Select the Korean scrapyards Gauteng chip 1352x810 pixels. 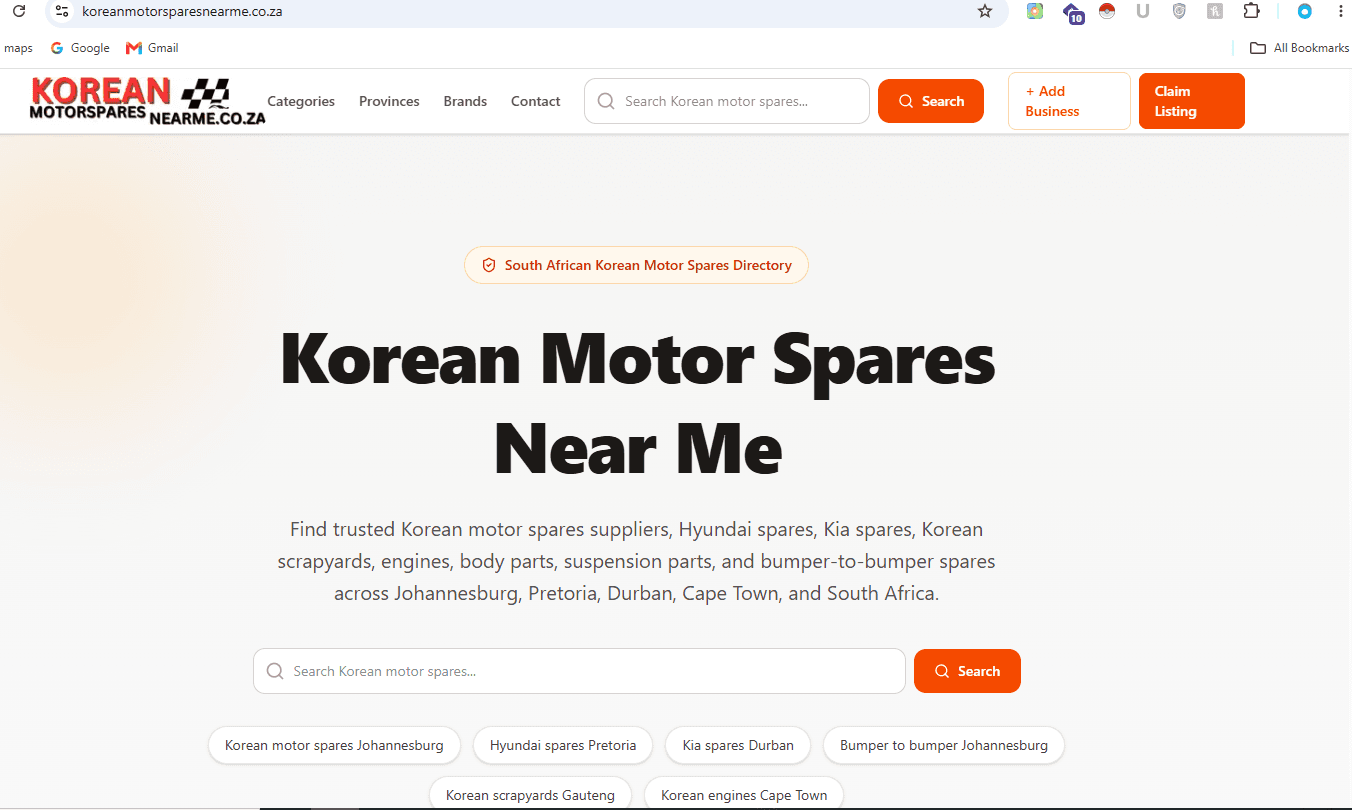(x=530, y=794)
